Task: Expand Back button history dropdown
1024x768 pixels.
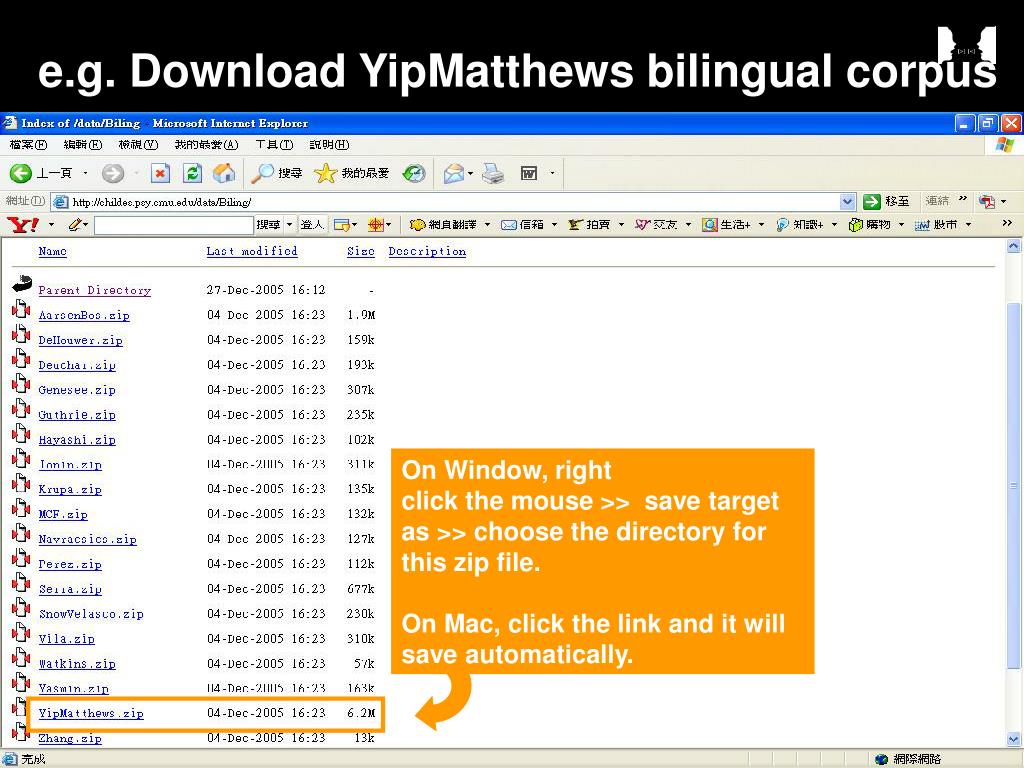Action: 85,173
